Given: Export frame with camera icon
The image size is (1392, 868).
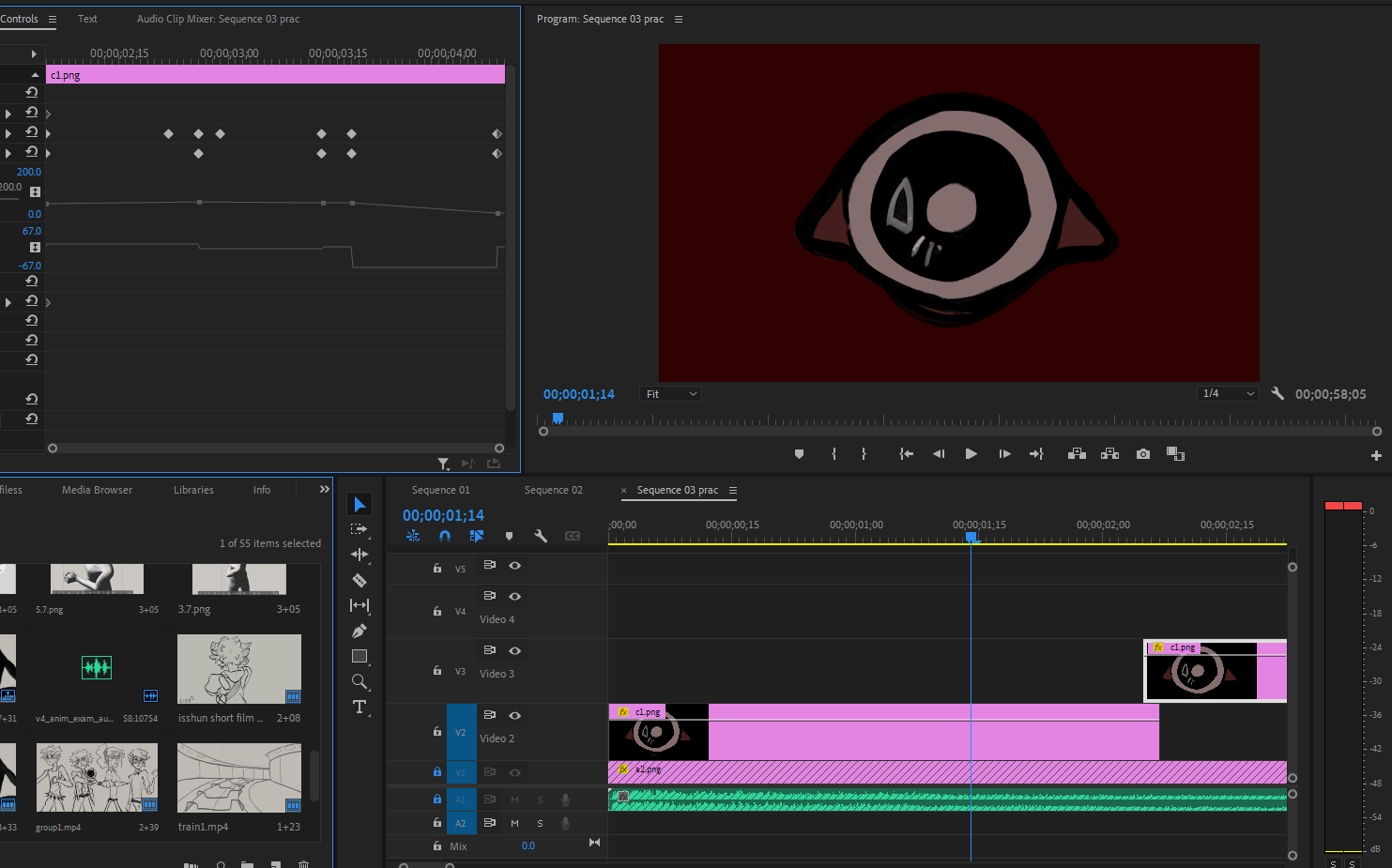Looking at the screenshot, I should (x=1142, y=454).
